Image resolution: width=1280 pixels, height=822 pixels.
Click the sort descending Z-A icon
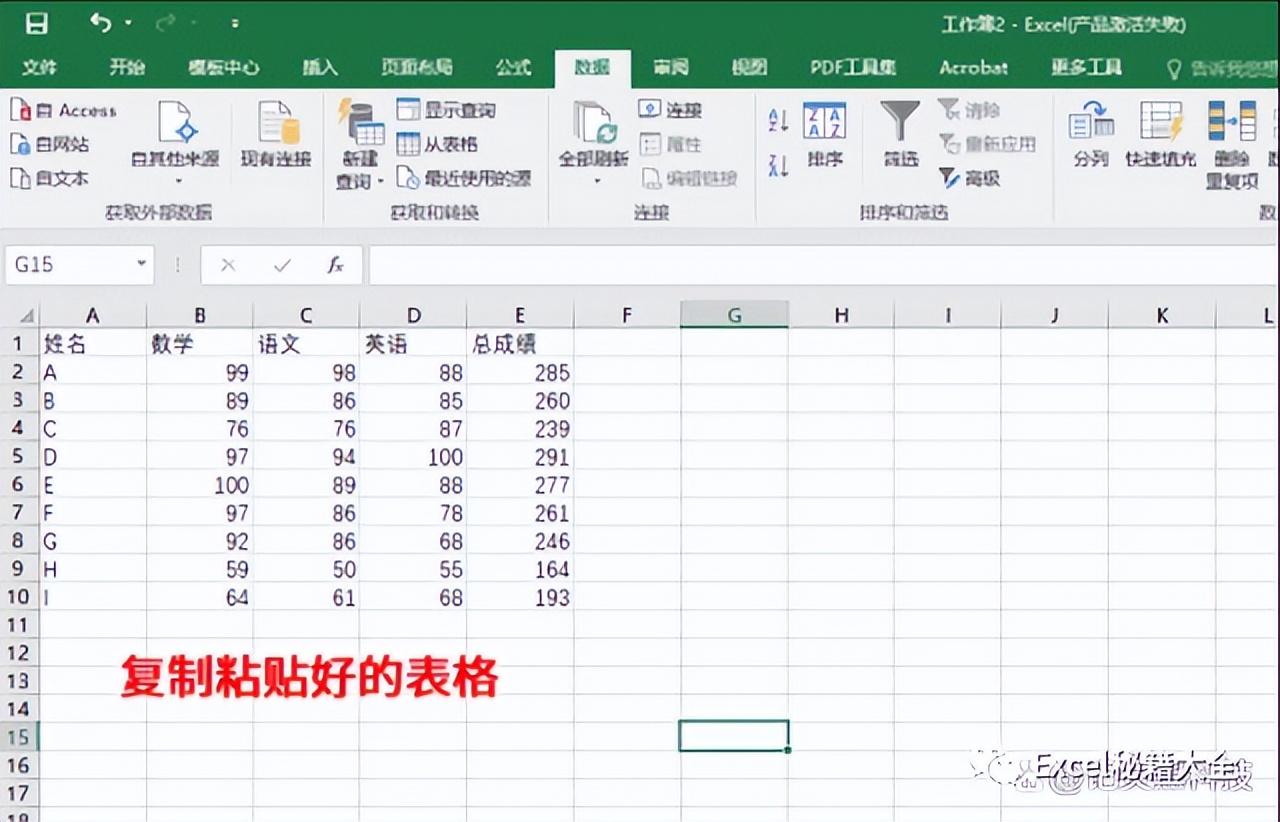pos(778,164)
